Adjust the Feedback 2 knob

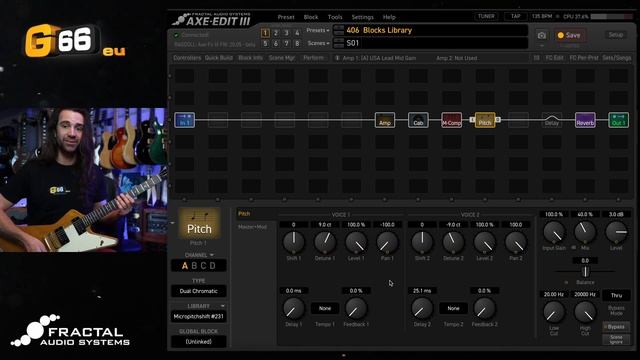[x=484, y=309]
